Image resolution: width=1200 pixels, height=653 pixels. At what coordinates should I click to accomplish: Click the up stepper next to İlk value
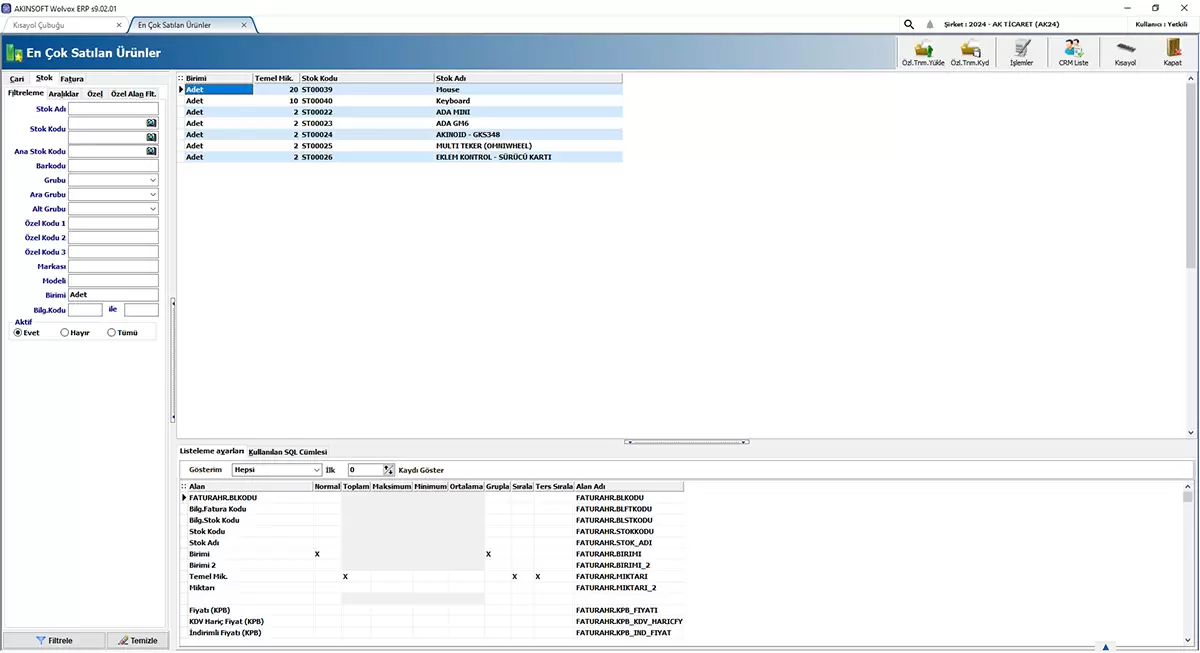click(x=386, y=466)
